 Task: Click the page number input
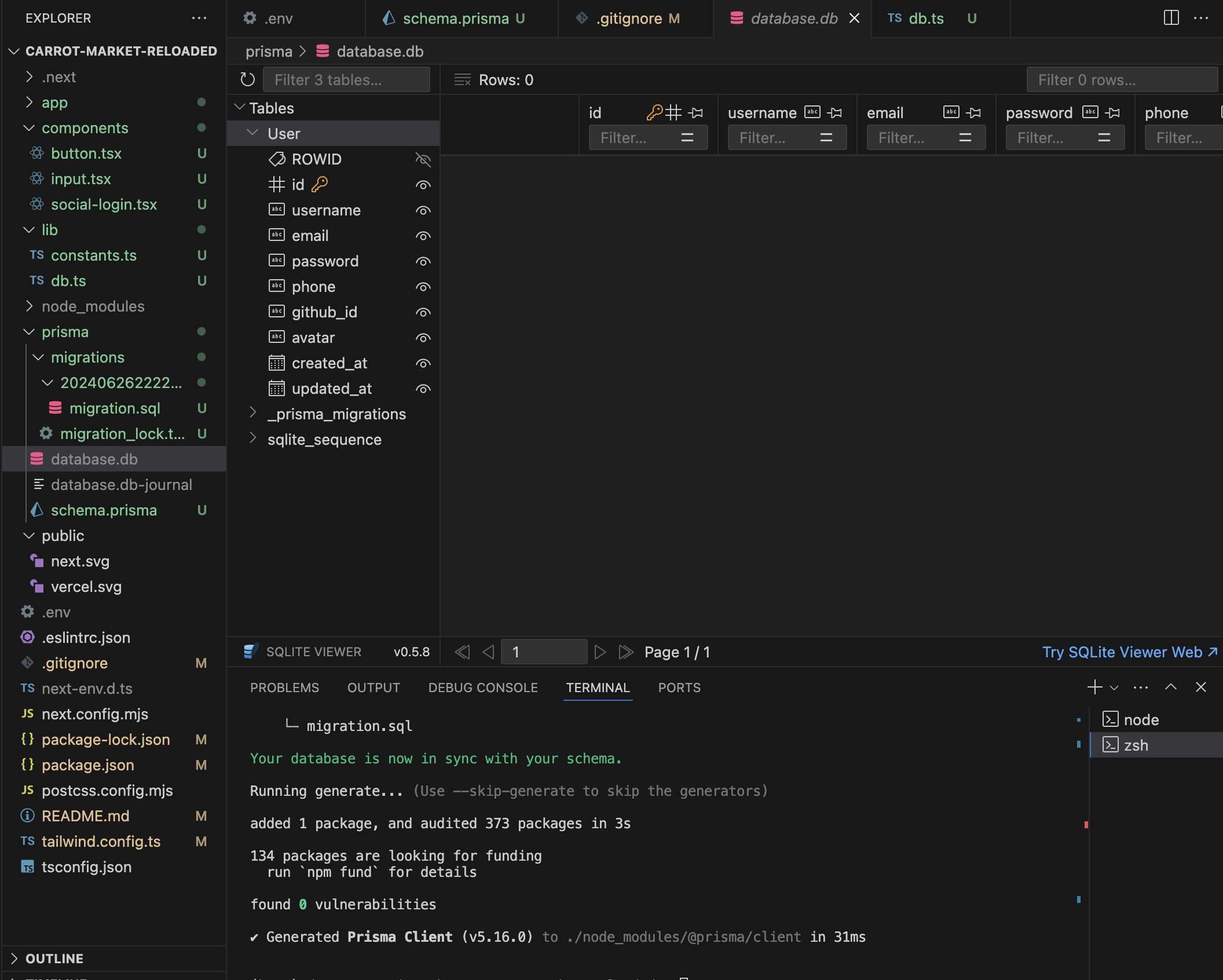544,652
